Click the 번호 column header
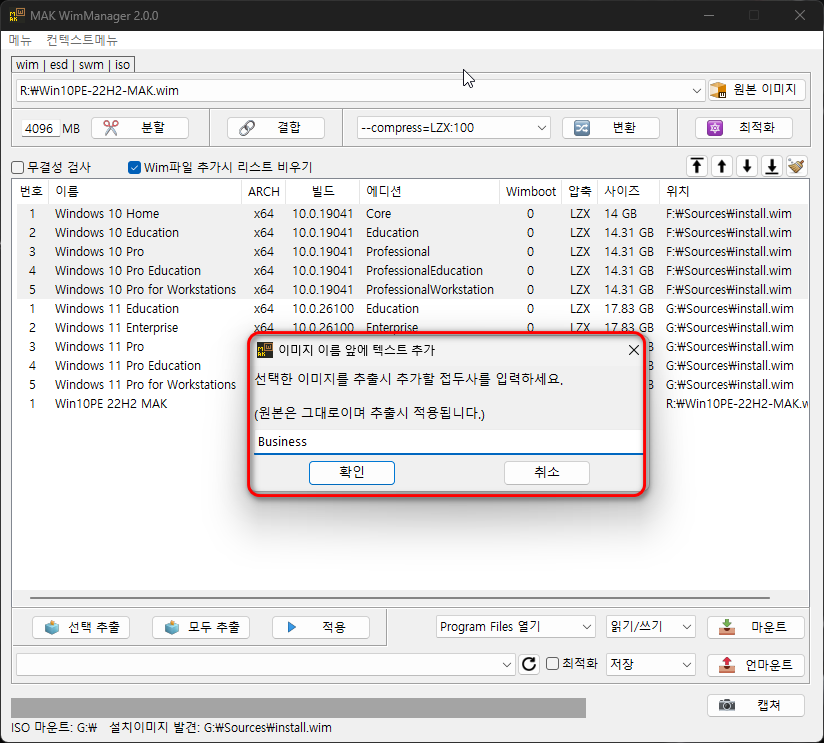Screen dimensions: 824x743 (x=31, y=192)
